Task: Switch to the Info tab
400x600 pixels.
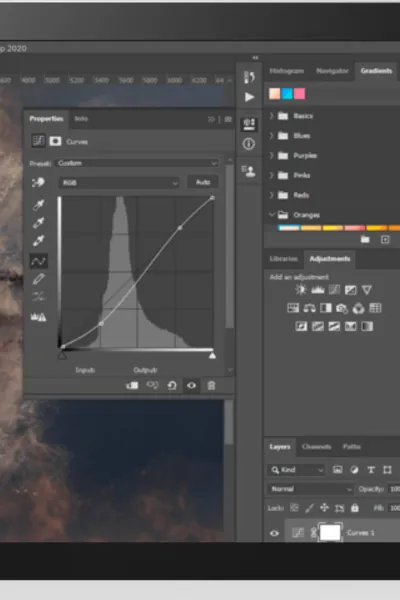Action: click(x=81, y=119)
